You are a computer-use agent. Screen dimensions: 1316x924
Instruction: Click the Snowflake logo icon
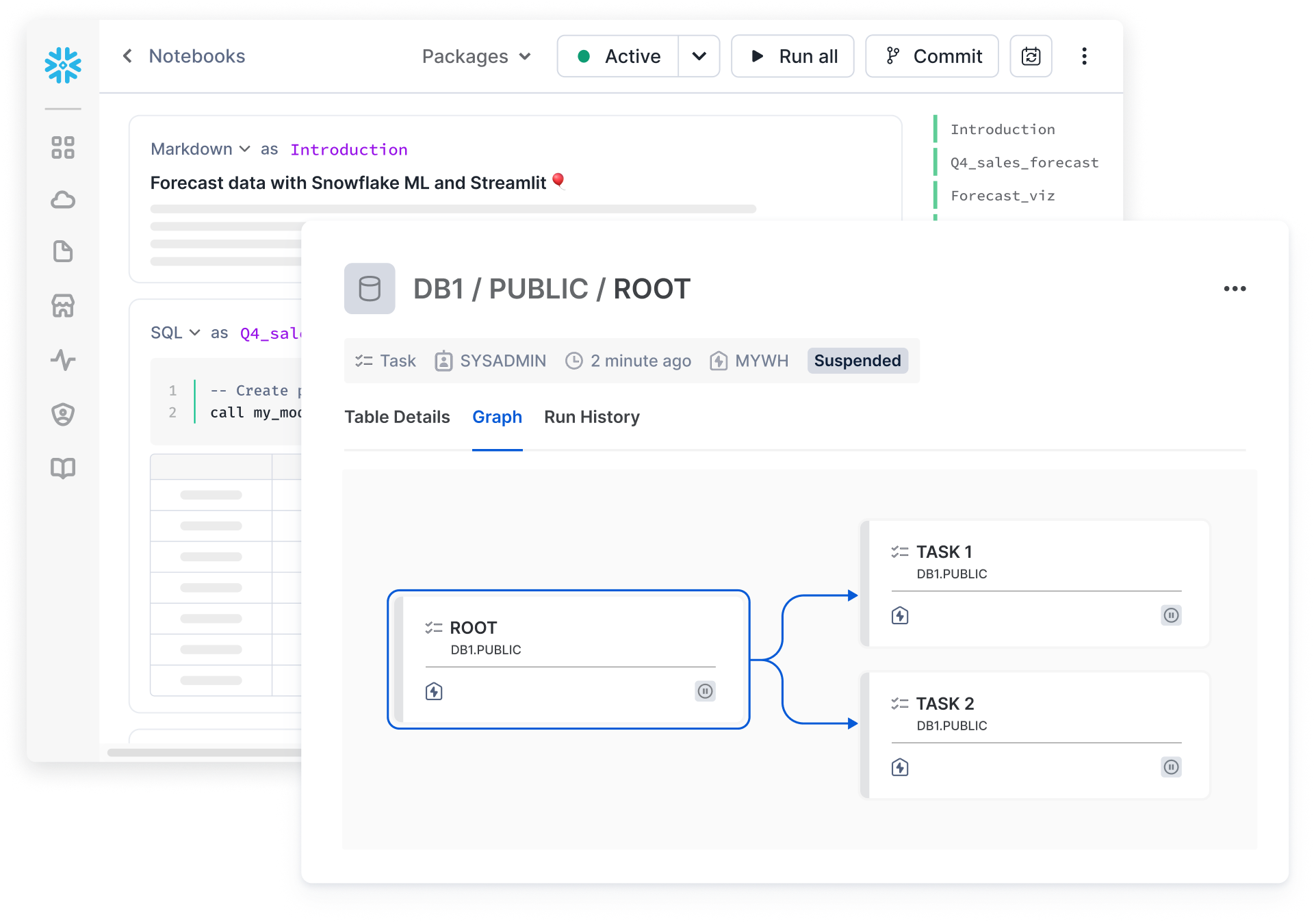63,65
